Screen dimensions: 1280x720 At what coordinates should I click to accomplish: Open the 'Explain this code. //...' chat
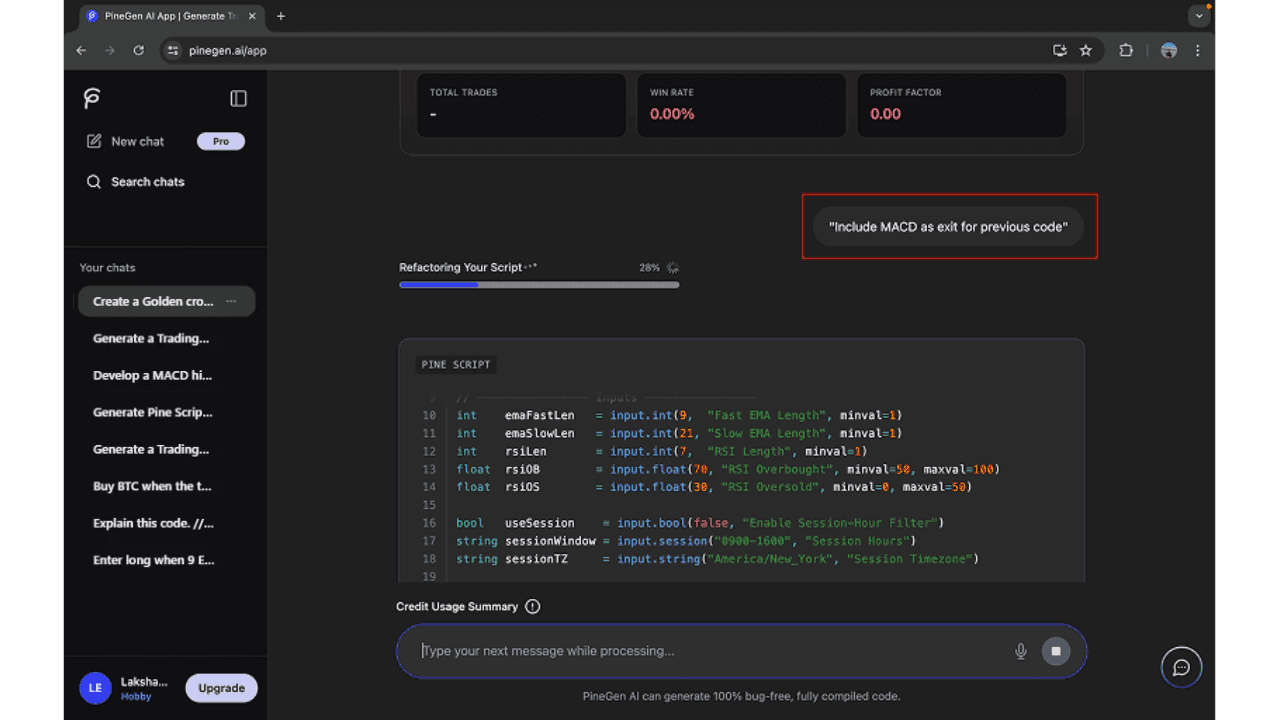click(152, 523)
